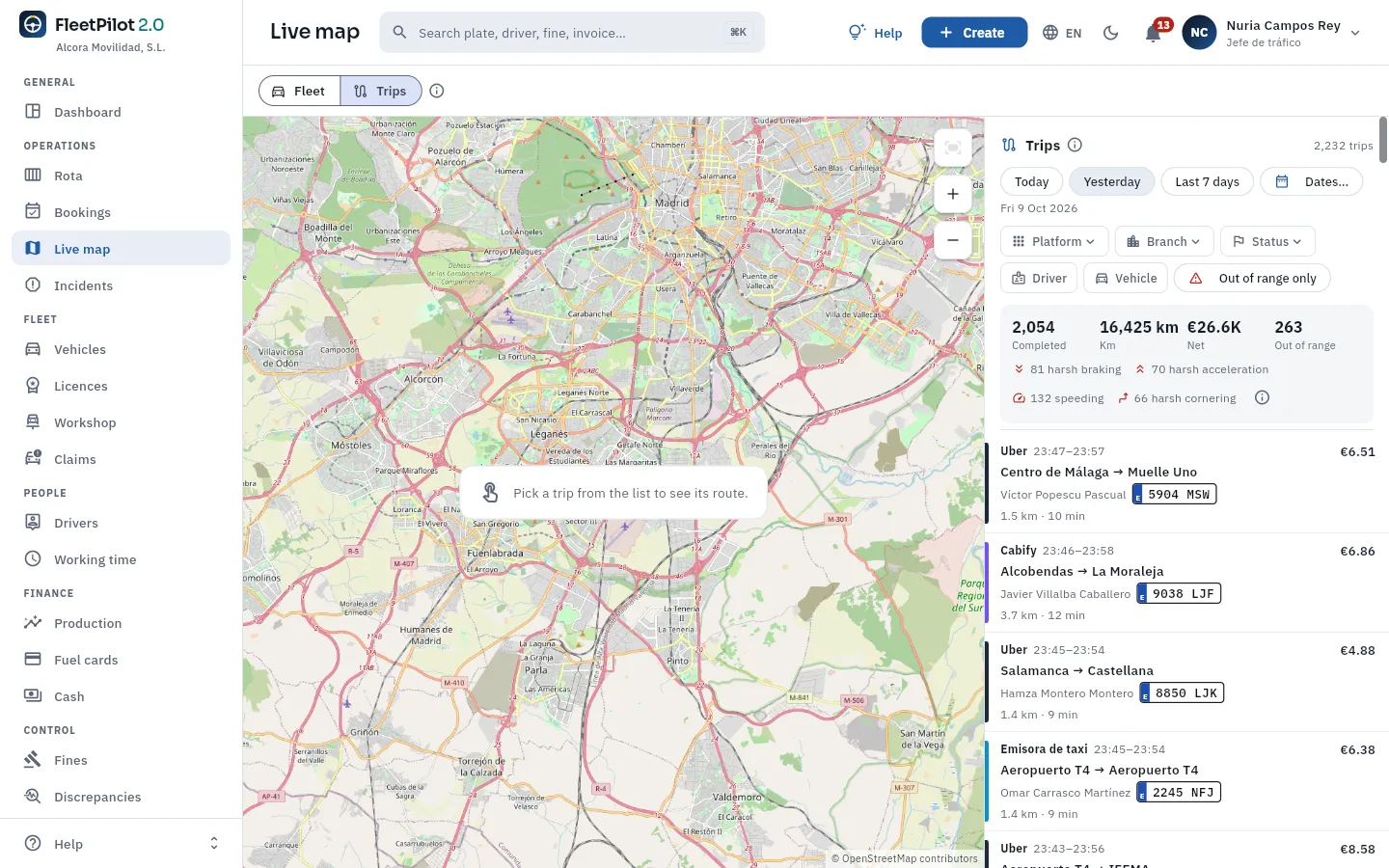Open Discrepancies in sidebar
1389x868 pixels.
coord(121,797)
